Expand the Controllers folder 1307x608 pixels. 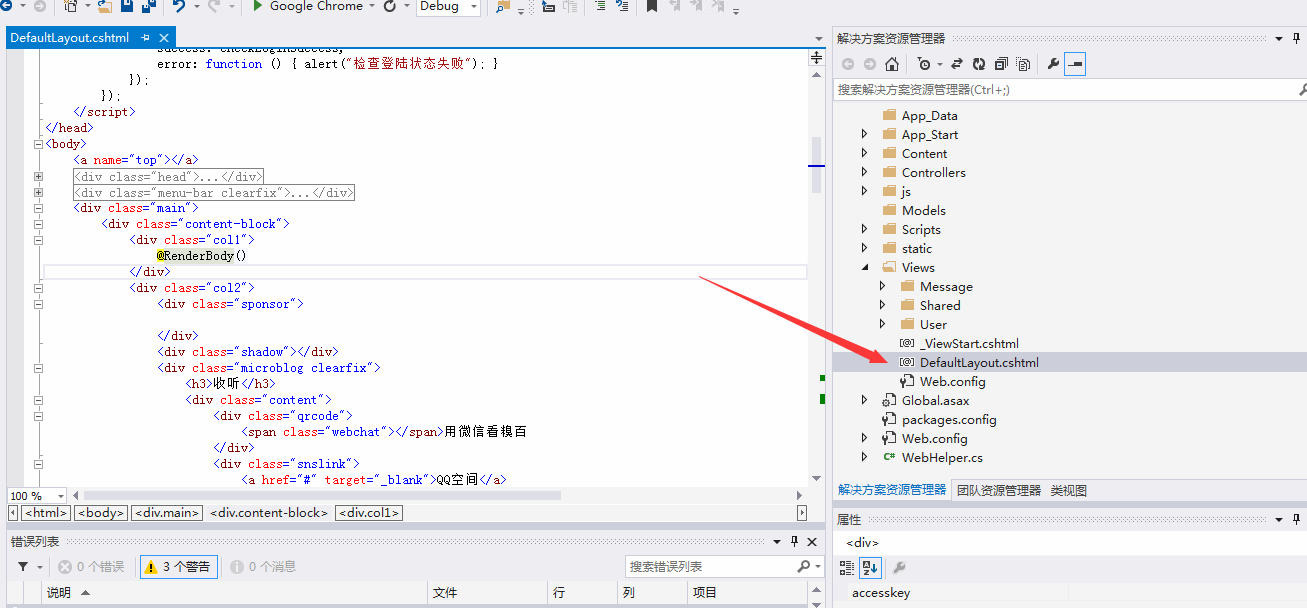tap(865, 173)
